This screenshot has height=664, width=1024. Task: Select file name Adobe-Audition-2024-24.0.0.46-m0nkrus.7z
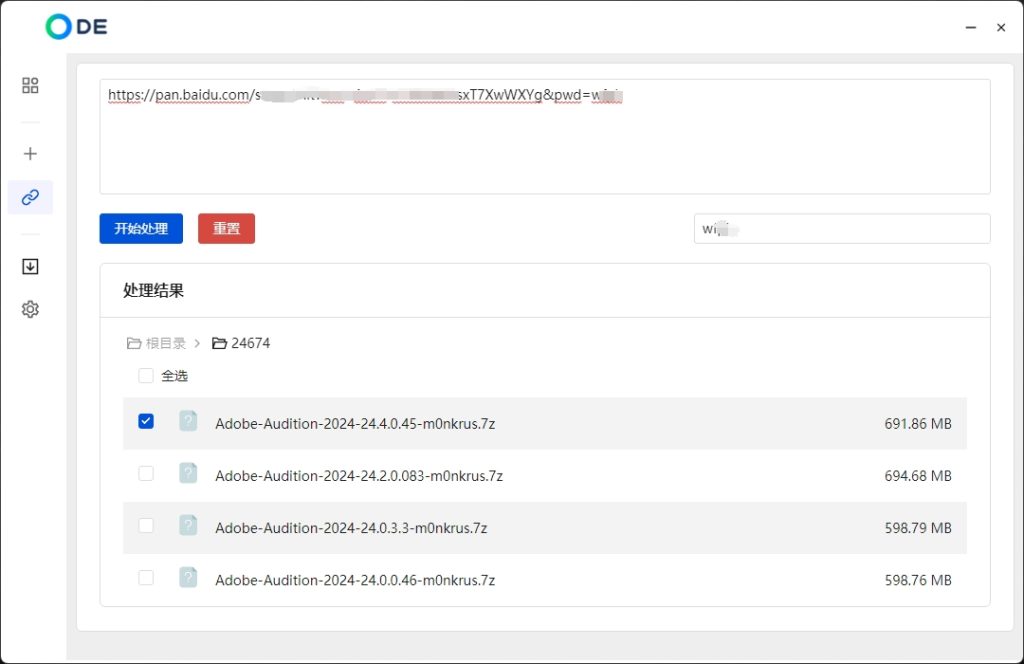click(x=355, y=580)
